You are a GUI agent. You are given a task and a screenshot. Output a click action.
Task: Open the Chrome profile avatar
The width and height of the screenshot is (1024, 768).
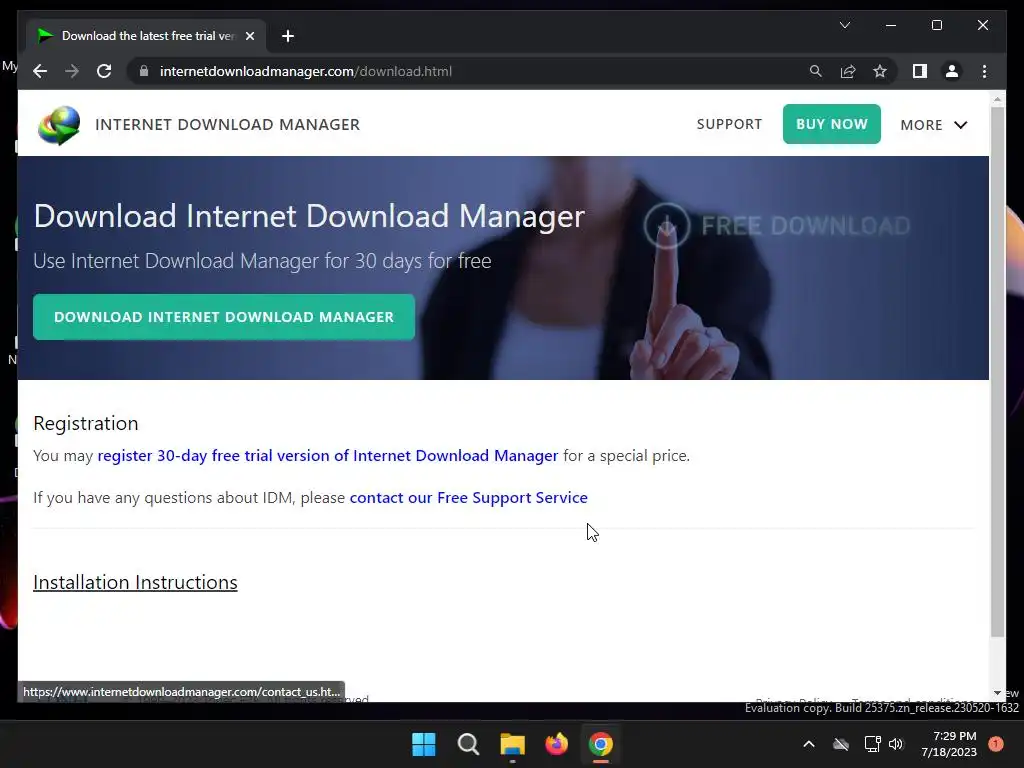click(952, 71)
